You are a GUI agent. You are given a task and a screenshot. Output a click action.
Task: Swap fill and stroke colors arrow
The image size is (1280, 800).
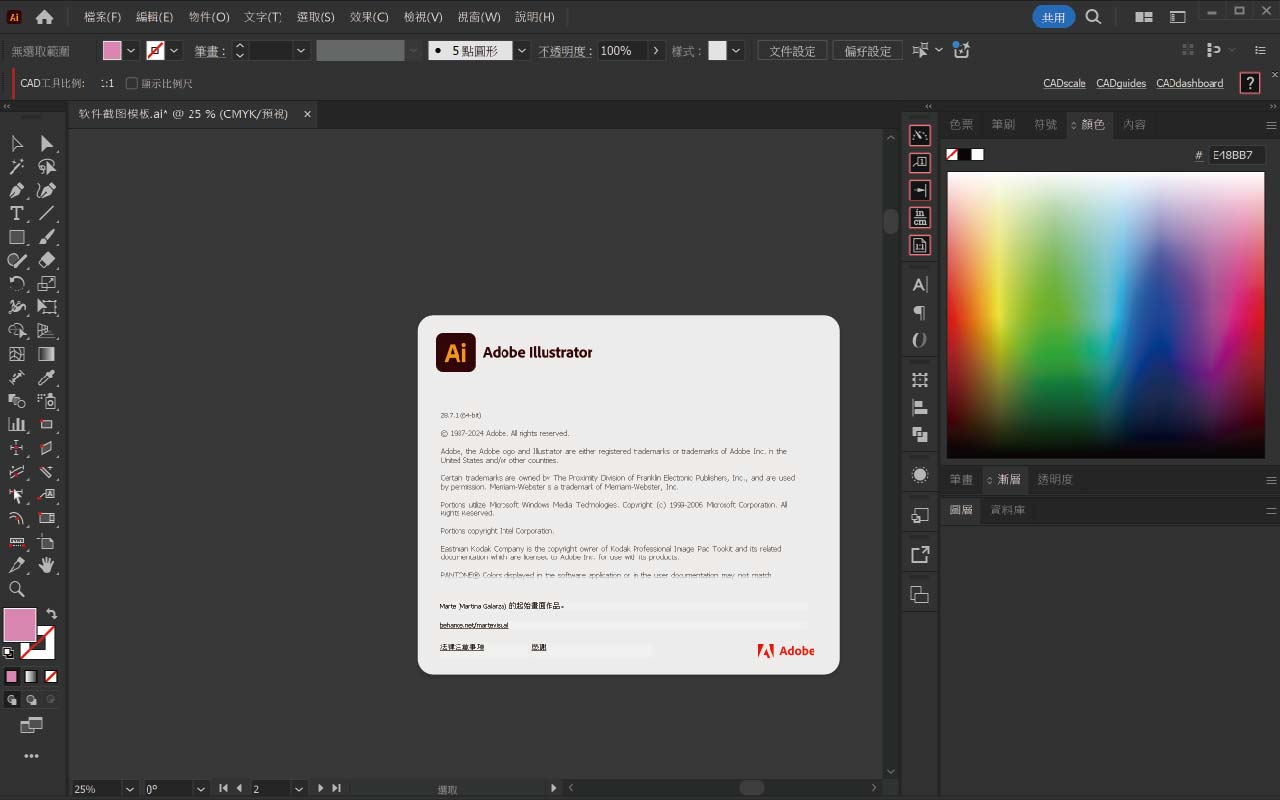(x=52, y=613)
